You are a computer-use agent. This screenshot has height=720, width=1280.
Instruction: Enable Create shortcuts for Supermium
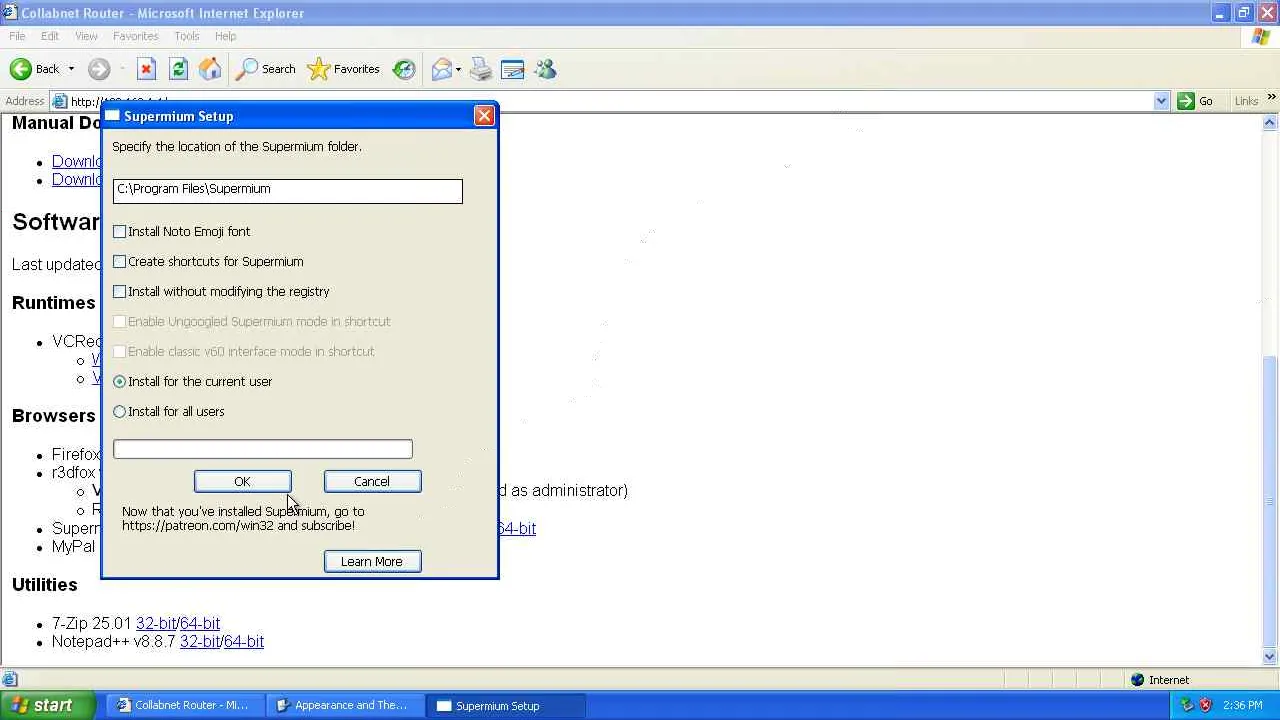coord(120,261)
